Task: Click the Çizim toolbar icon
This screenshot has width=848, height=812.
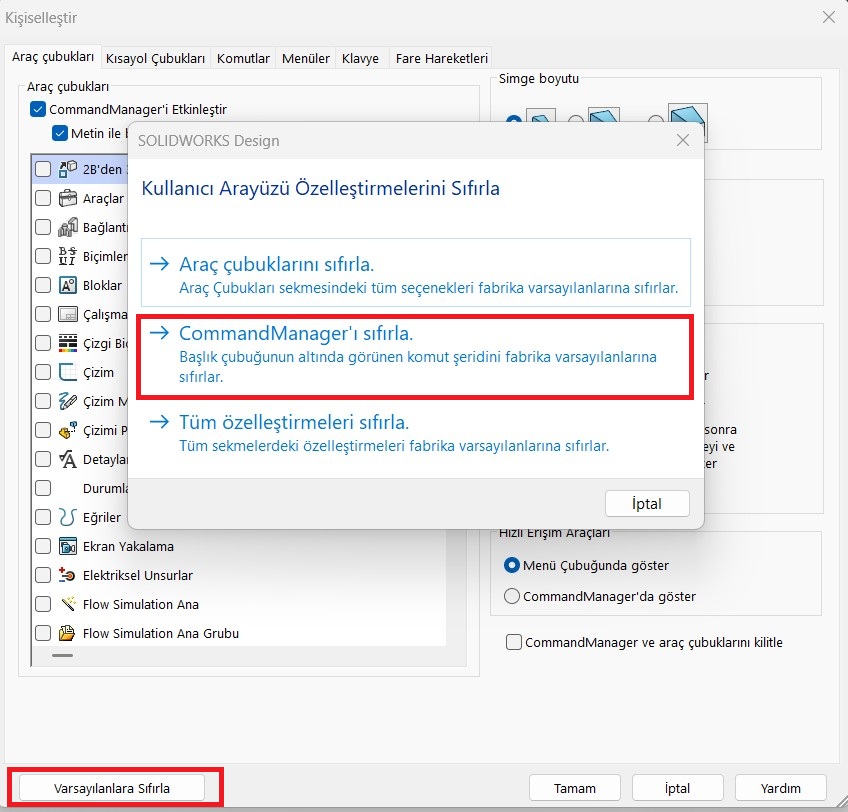Action: click(68, 372)
